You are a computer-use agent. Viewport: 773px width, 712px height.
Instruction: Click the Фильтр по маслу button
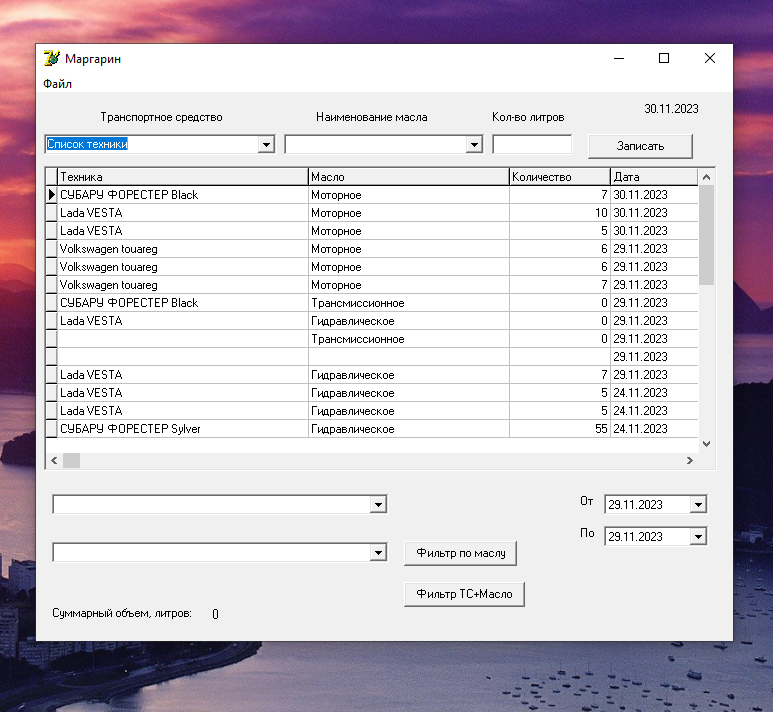(460, 553)
